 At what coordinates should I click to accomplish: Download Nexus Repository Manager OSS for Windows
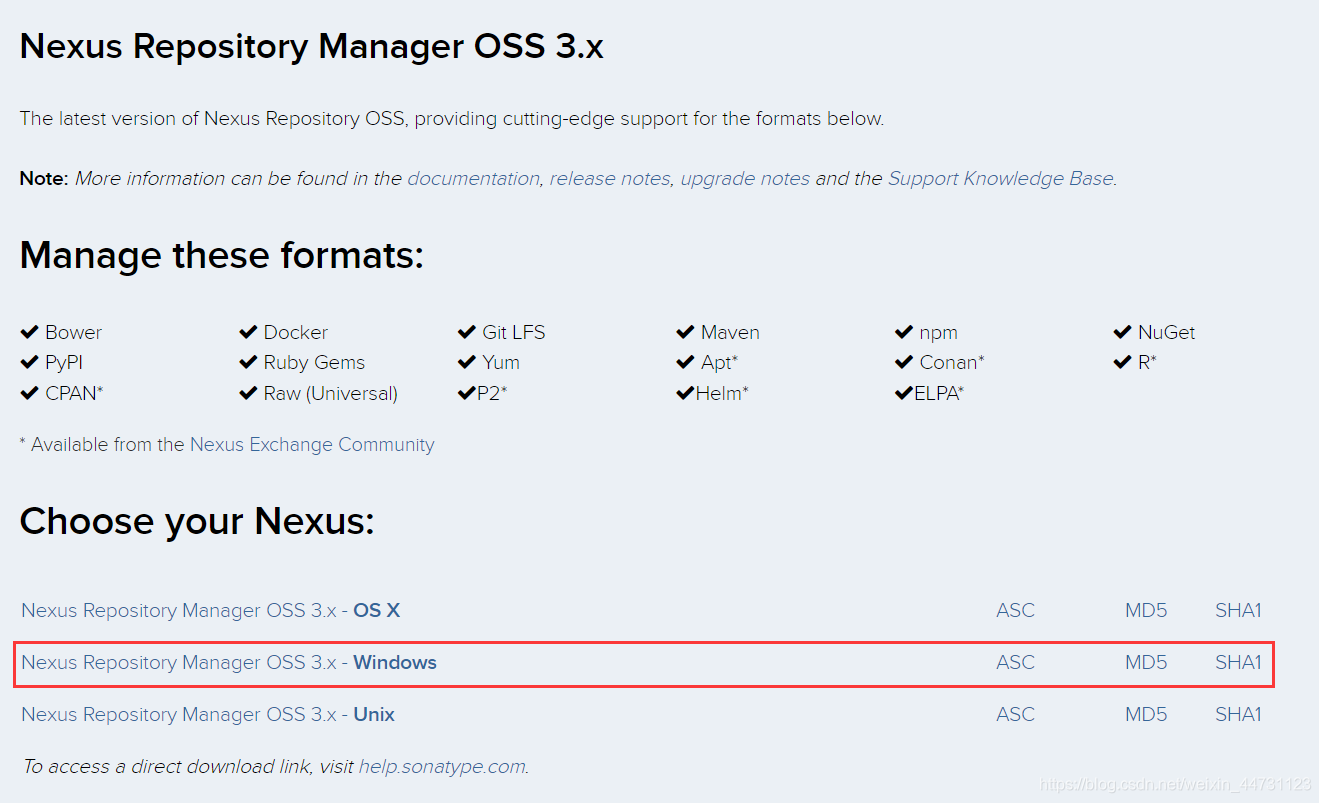[229, 662]
